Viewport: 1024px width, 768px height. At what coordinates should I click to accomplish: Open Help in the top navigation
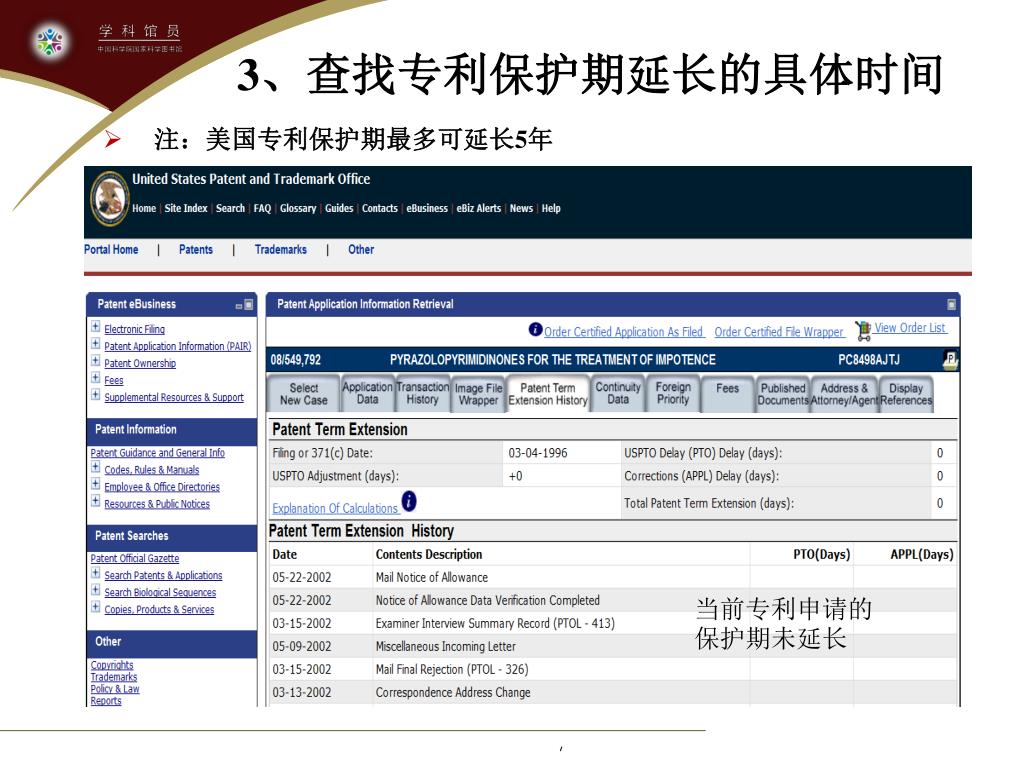[x=551, y=208]
